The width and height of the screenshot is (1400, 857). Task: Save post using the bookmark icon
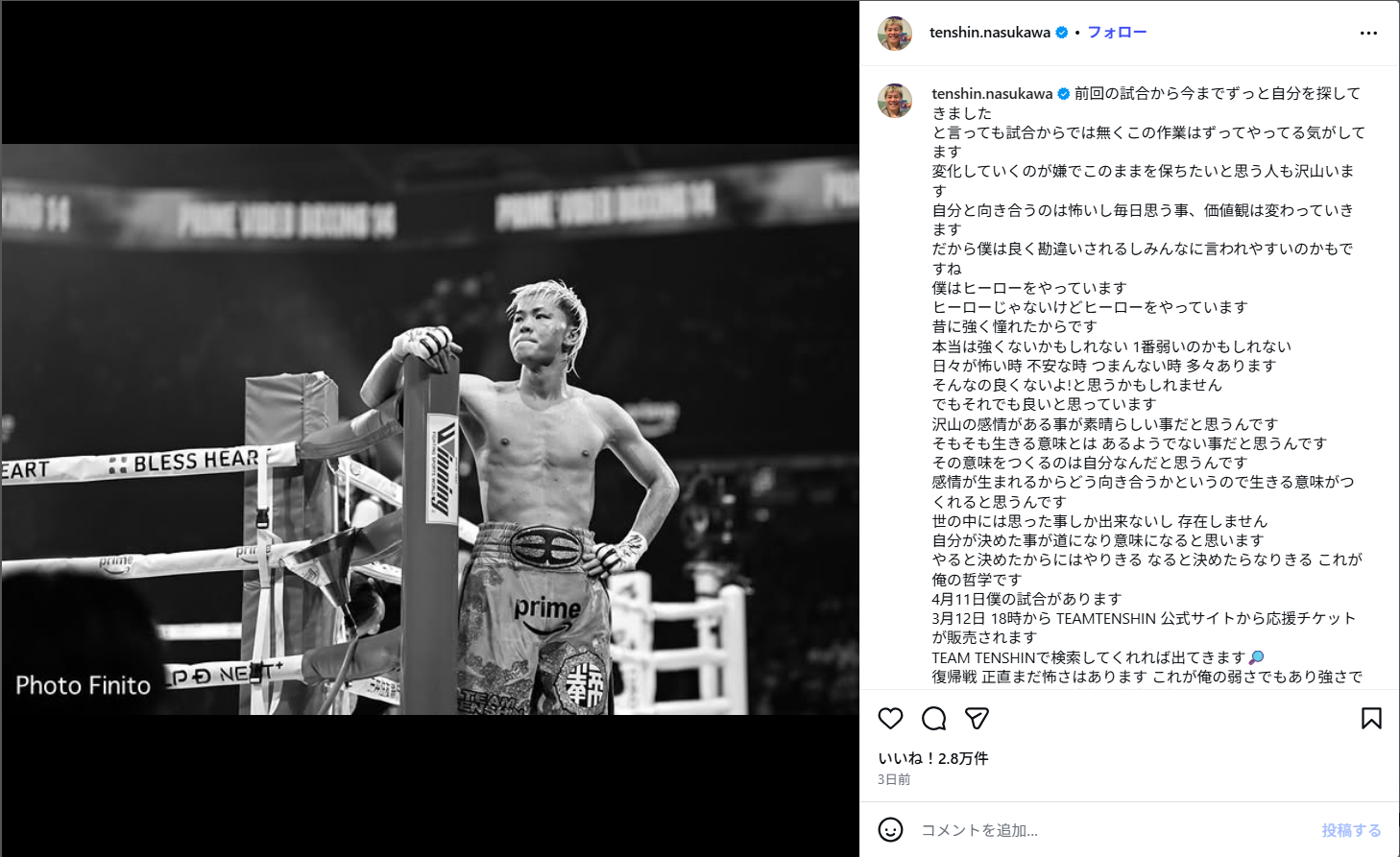tap(1371, 719)
